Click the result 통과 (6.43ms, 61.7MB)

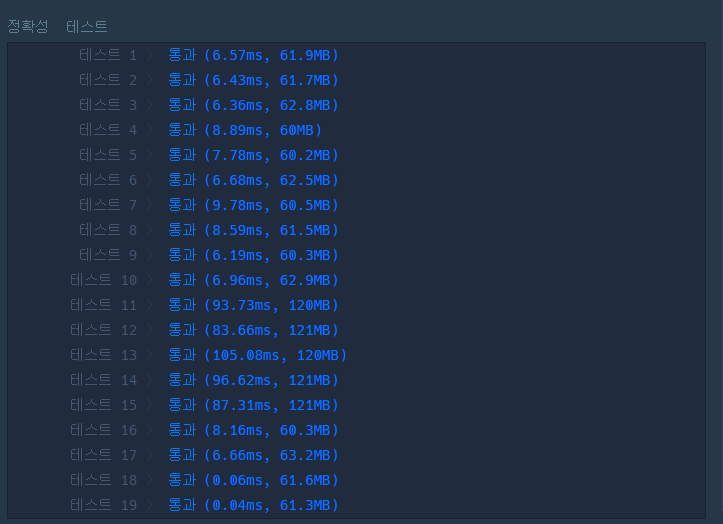tap(253, 80)
